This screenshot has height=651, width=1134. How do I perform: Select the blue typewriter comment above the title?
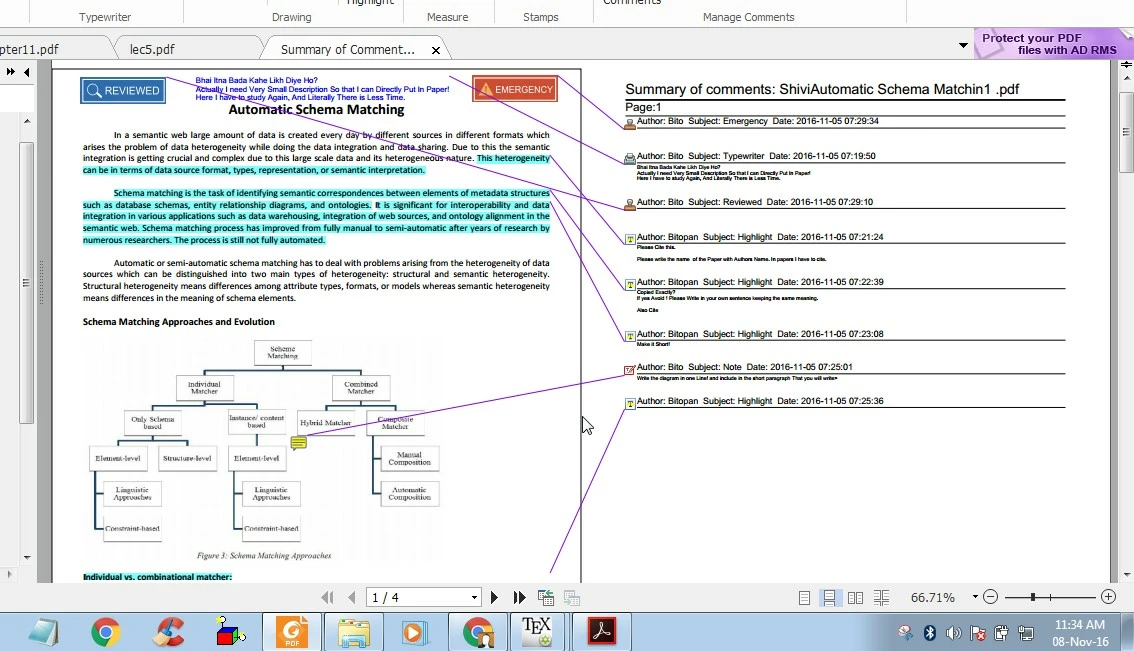[322, 89]
